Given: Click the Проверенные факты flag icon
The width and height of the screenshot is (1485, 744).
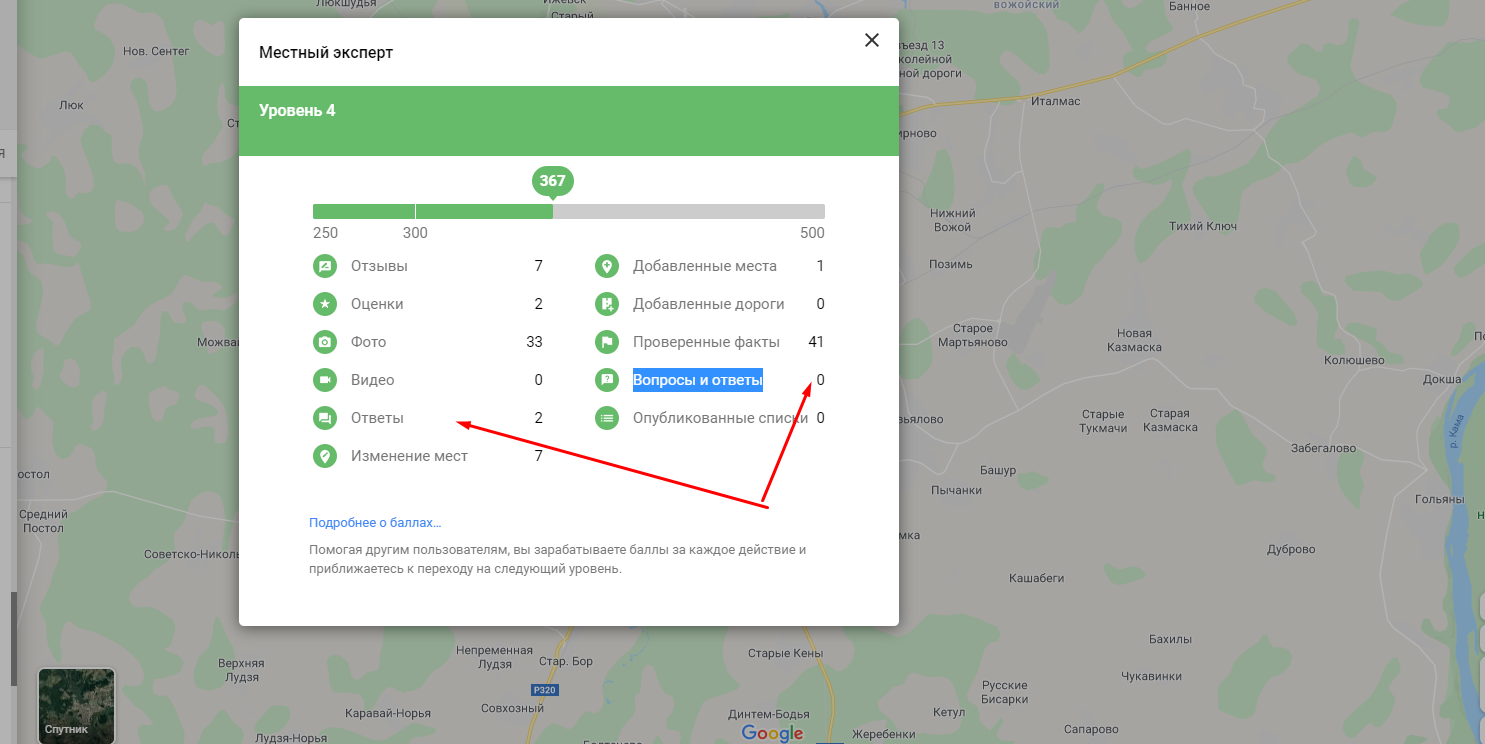Looking at the screenshot, I should click(606, 342).
